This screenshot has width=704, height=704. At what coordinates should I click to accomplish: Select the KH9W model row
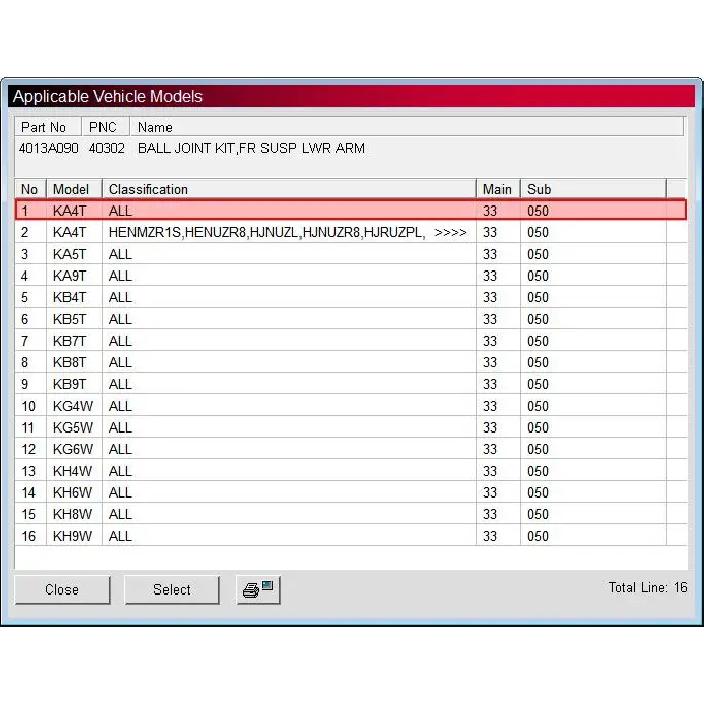pos(351,536)
